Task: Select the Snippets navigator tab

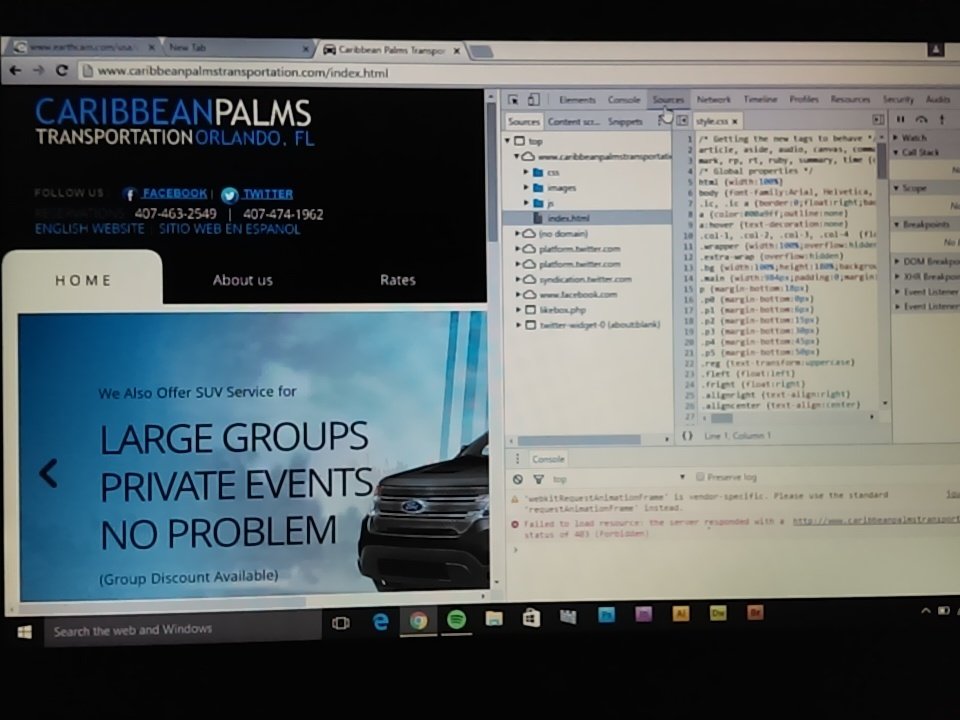Action: [624, 121]
